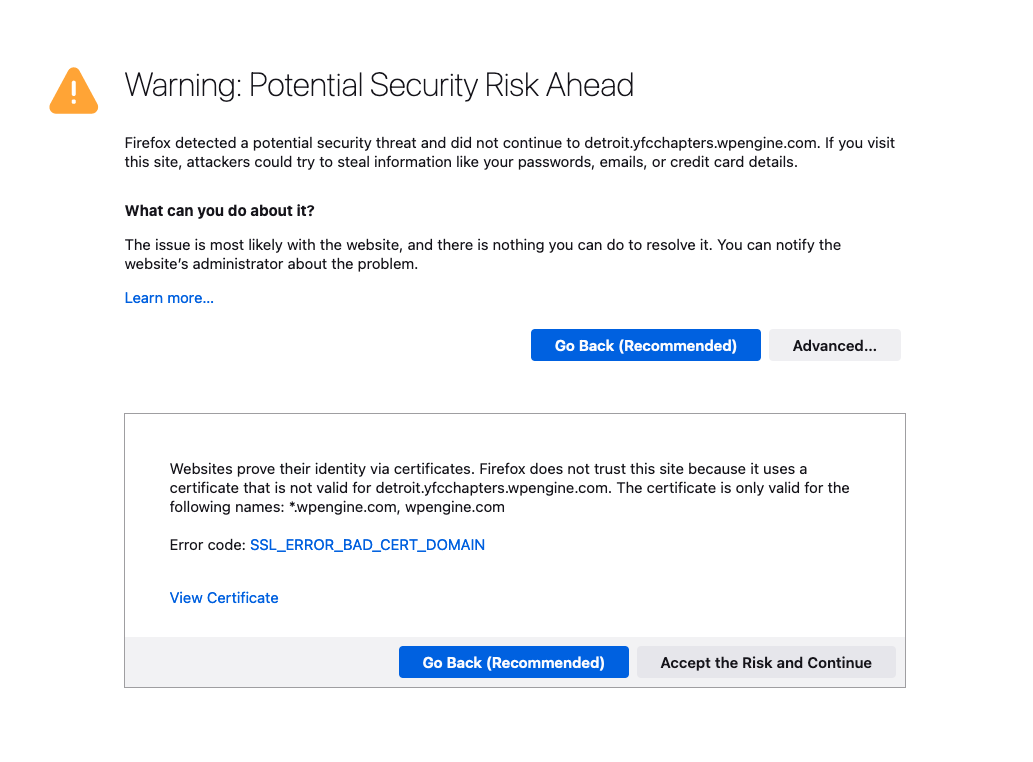Click the *.wpengine.com certificate name text
Screen dimensions: 1033x762
click(x=343, y=507)
